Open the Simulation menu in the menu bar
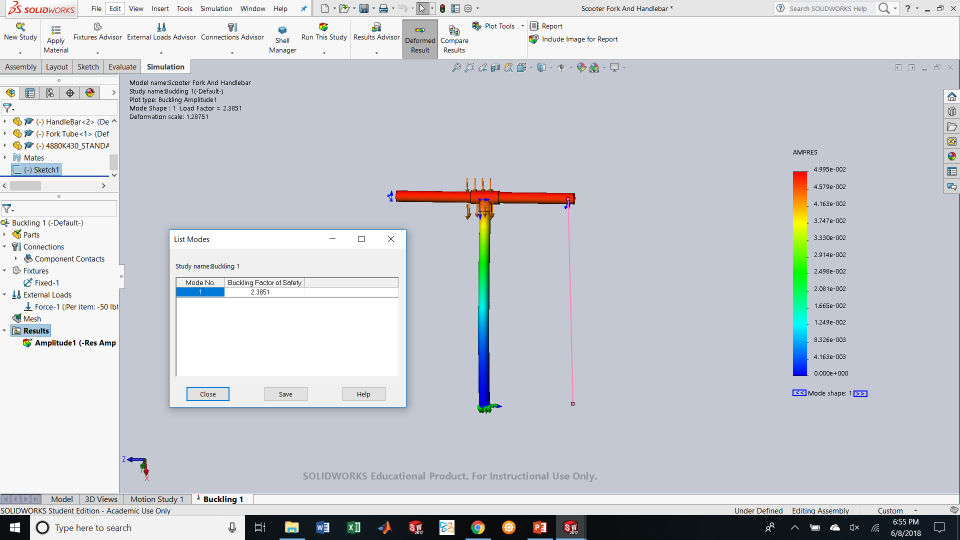The height and width of the screenshot is (540, 960). [x=216, y=8]
